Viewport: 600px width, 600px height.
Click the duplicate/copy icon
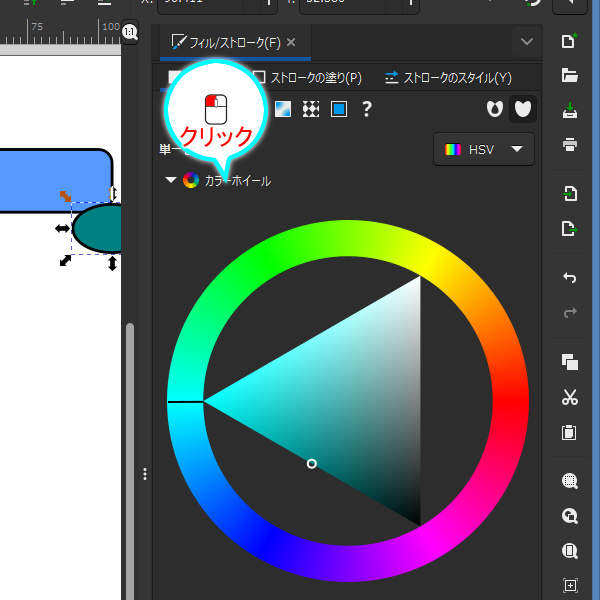pyautogui.click(x=569, y=362)
